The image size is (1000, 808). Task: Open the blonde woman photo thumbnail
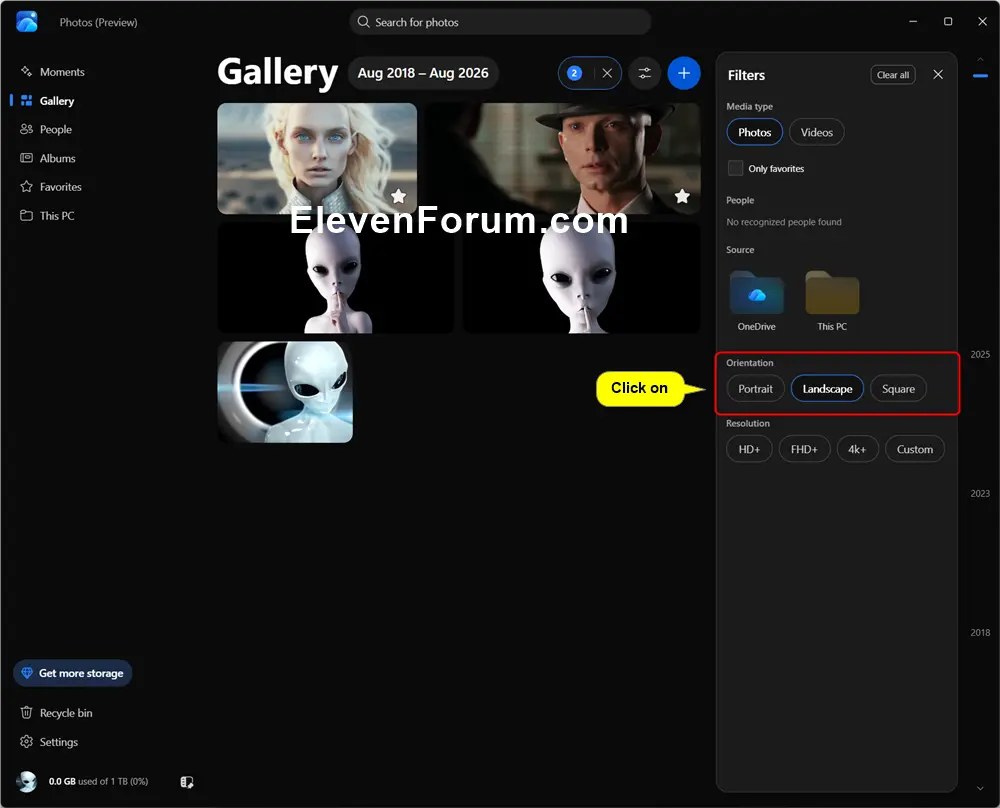[x=317, y=158]
